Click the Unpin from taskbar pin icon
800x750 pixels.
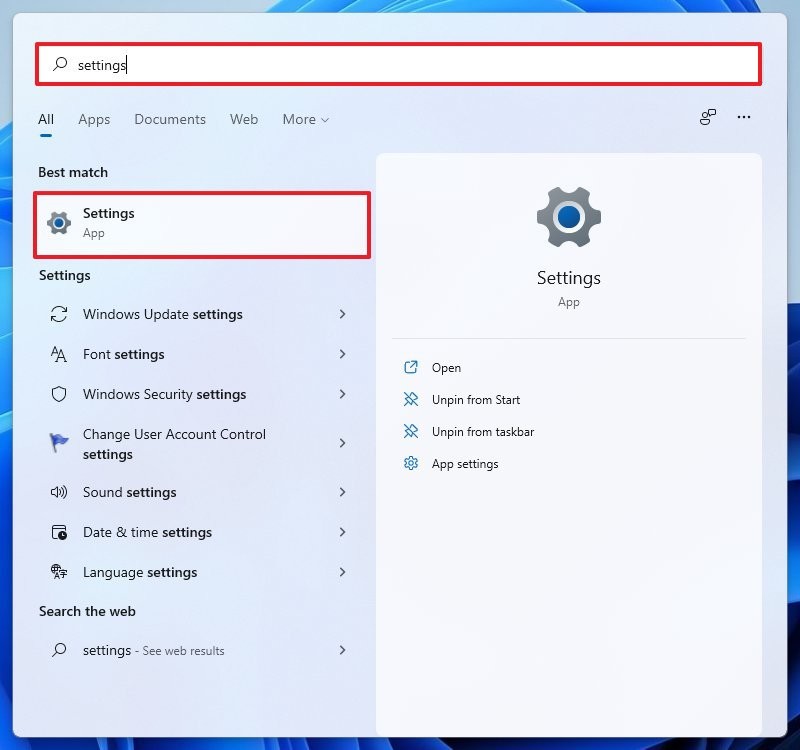pyautogui.click(x=411, y=431)
